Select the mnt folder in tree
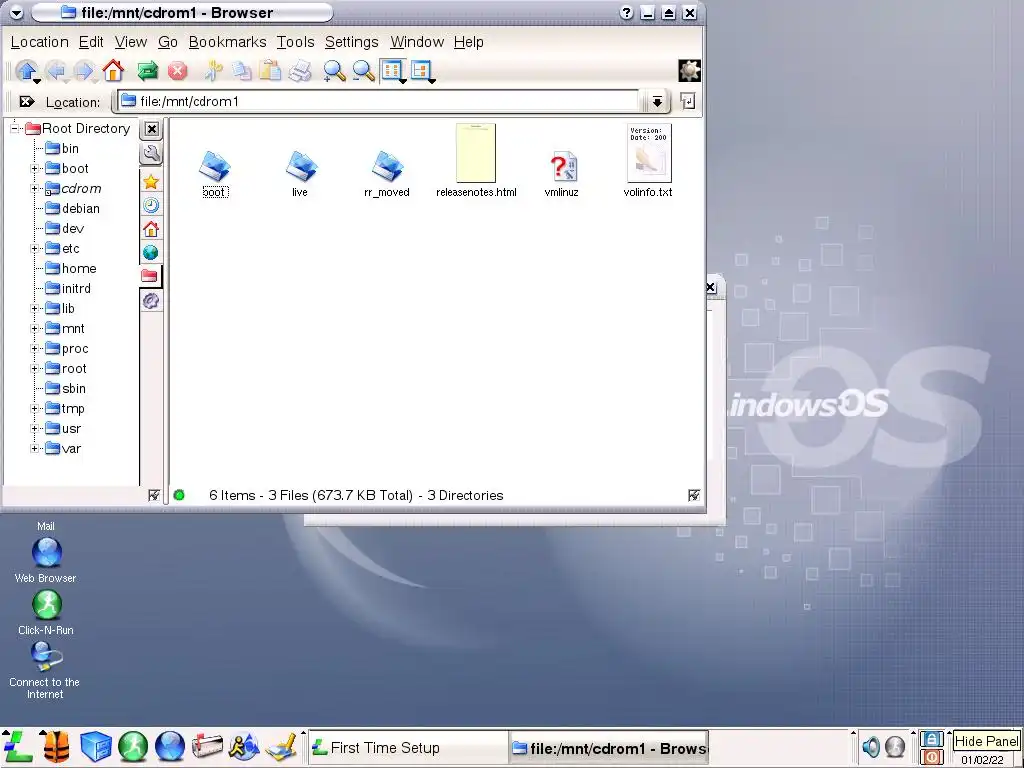The image size is (1024, 768). coord(65,328)
